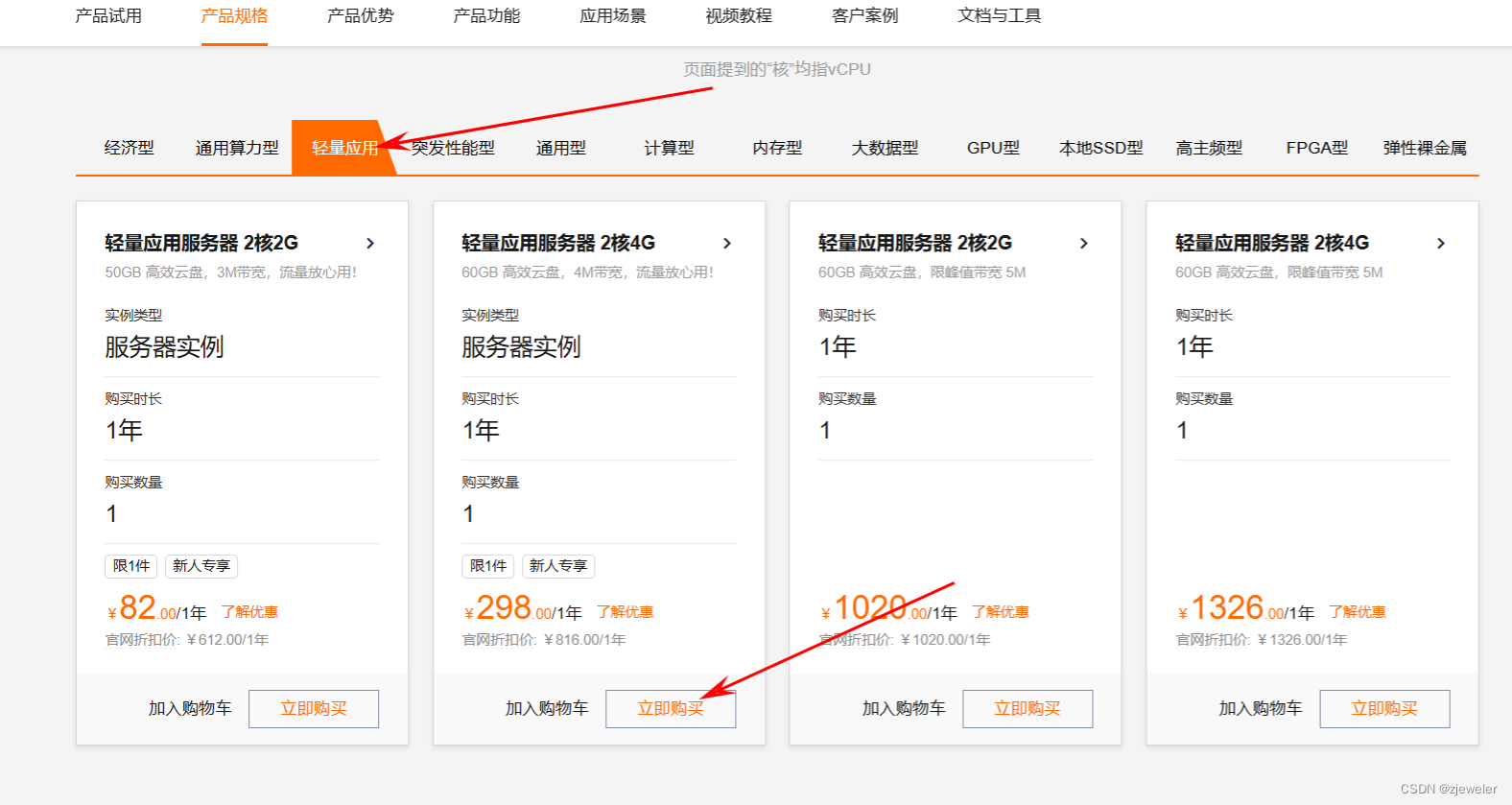Select the 经济型 instance category
The image size is (1512, 805).
click(130, 148)
